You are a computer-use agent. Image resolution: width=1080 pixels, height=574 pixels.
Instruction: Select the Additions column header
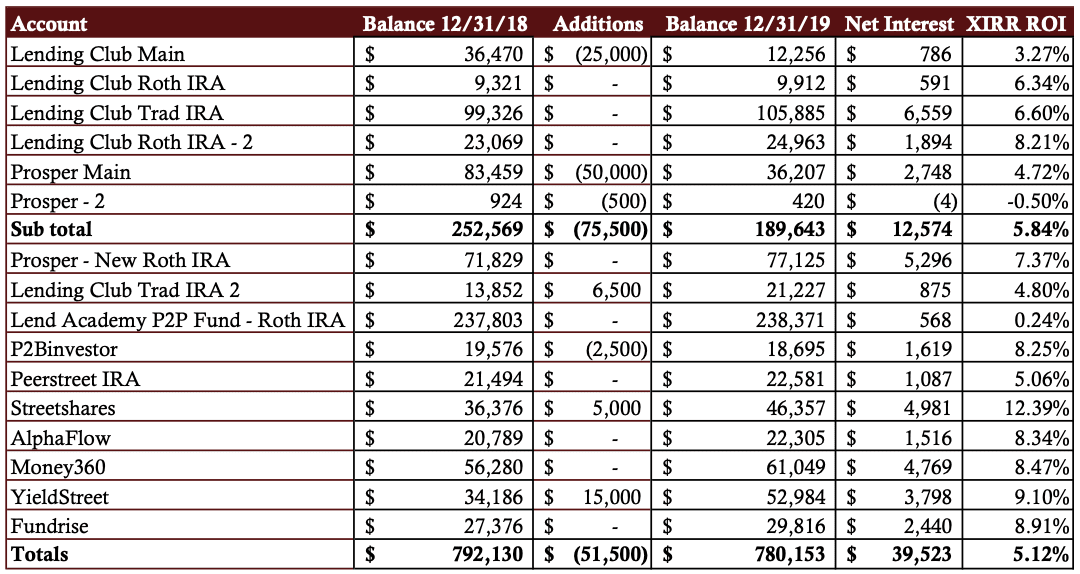[x=598, y=24]
